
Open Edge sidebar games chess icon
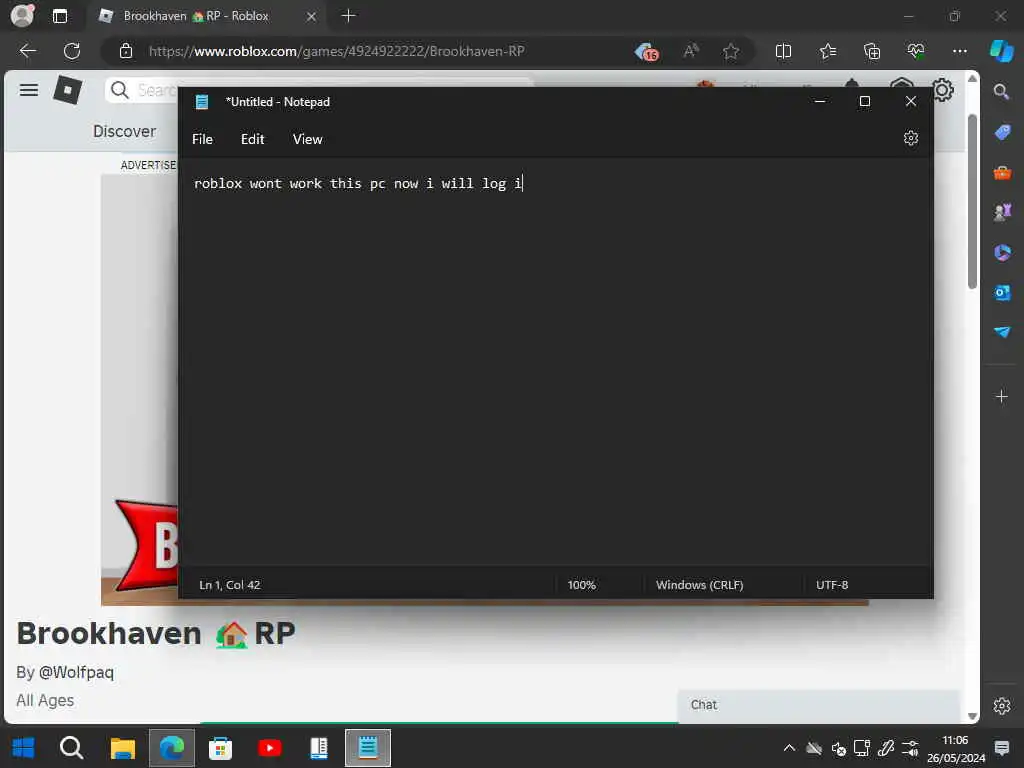click(1002, 212)
